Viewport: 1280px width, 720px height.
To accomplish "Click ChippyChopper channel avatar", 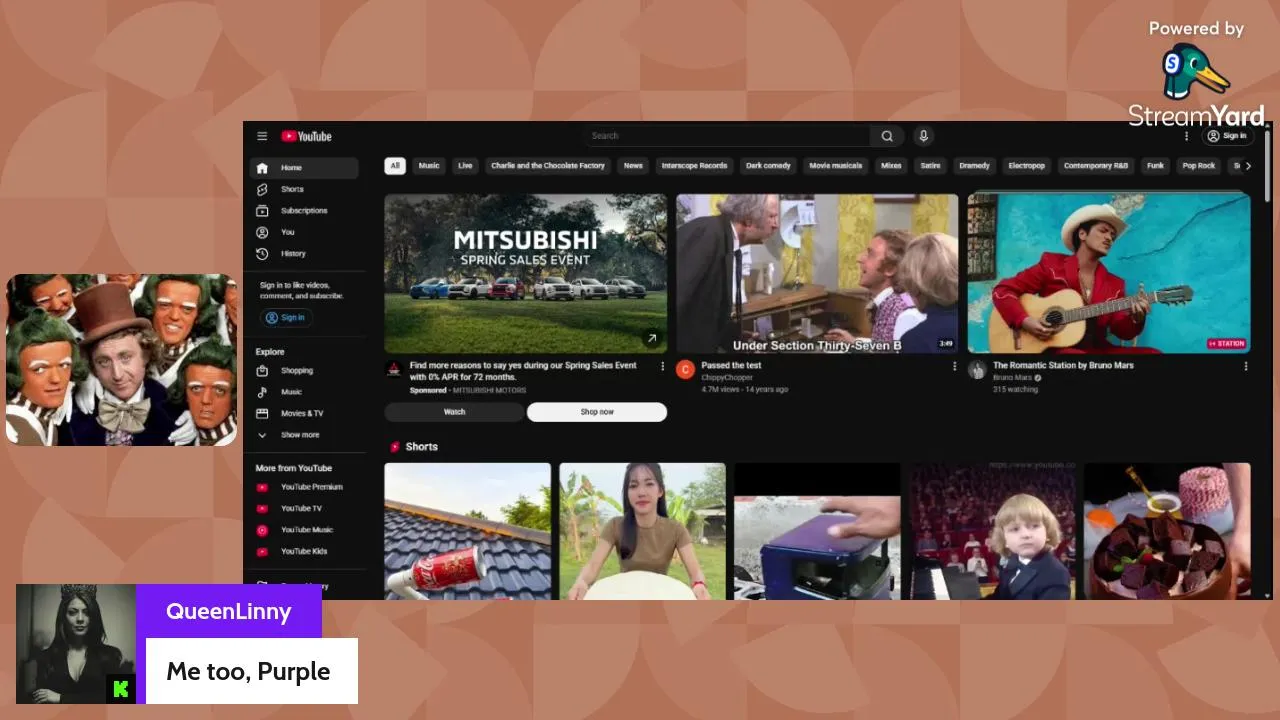I will pyautogui.click(x=685, y=370).
